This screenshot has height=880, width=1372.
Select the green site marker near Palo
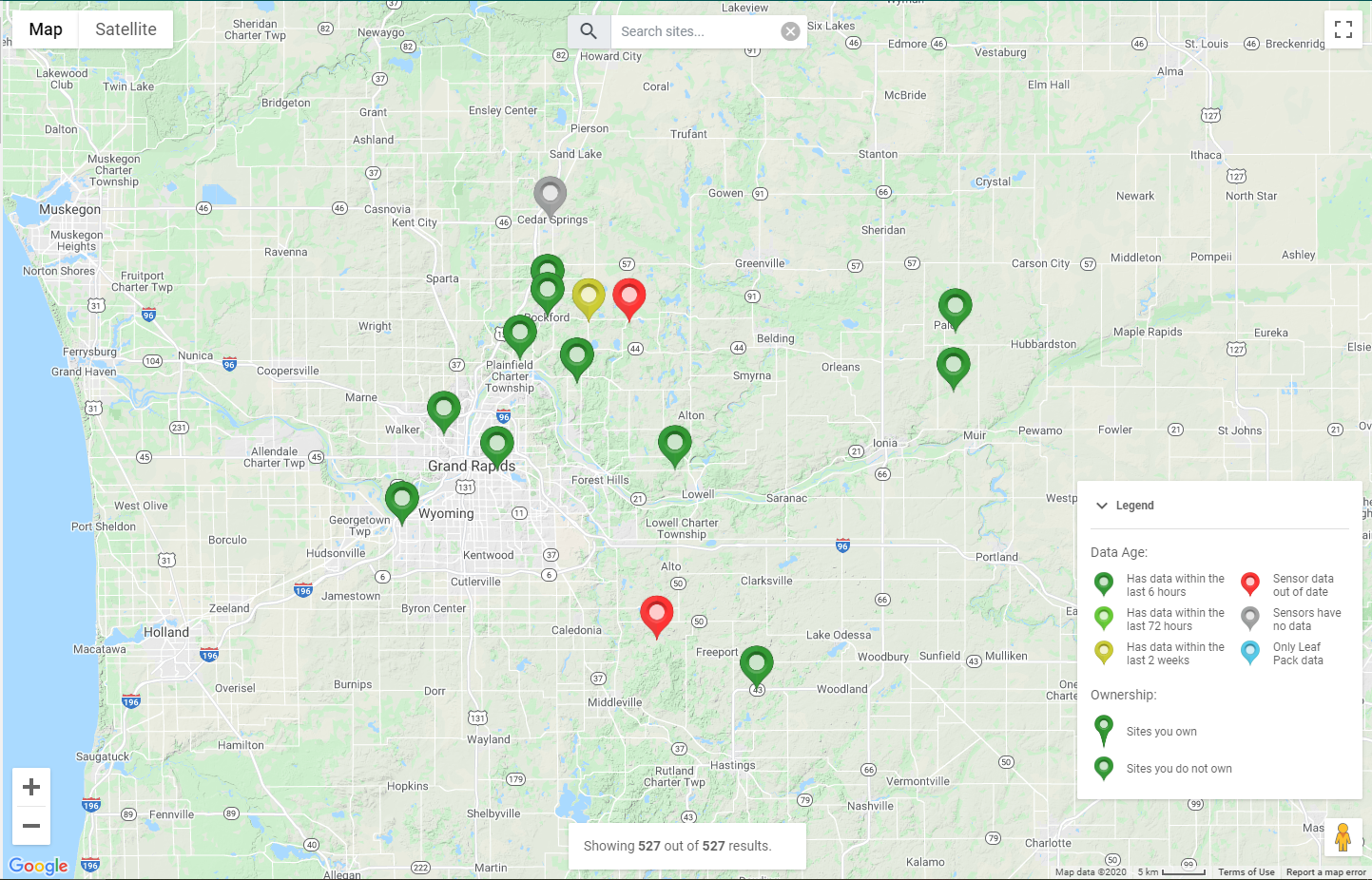955,309
